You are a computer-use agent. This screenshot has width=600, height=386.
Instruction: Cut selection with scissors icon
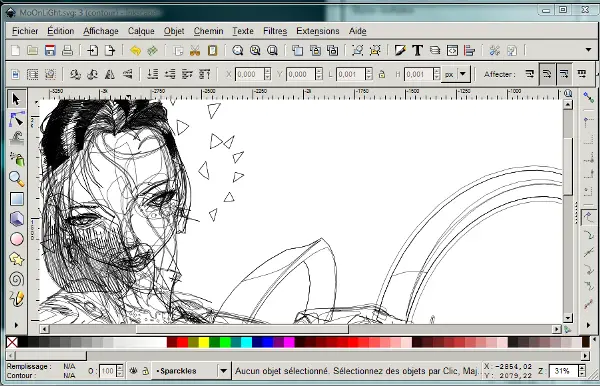point(195,50)
